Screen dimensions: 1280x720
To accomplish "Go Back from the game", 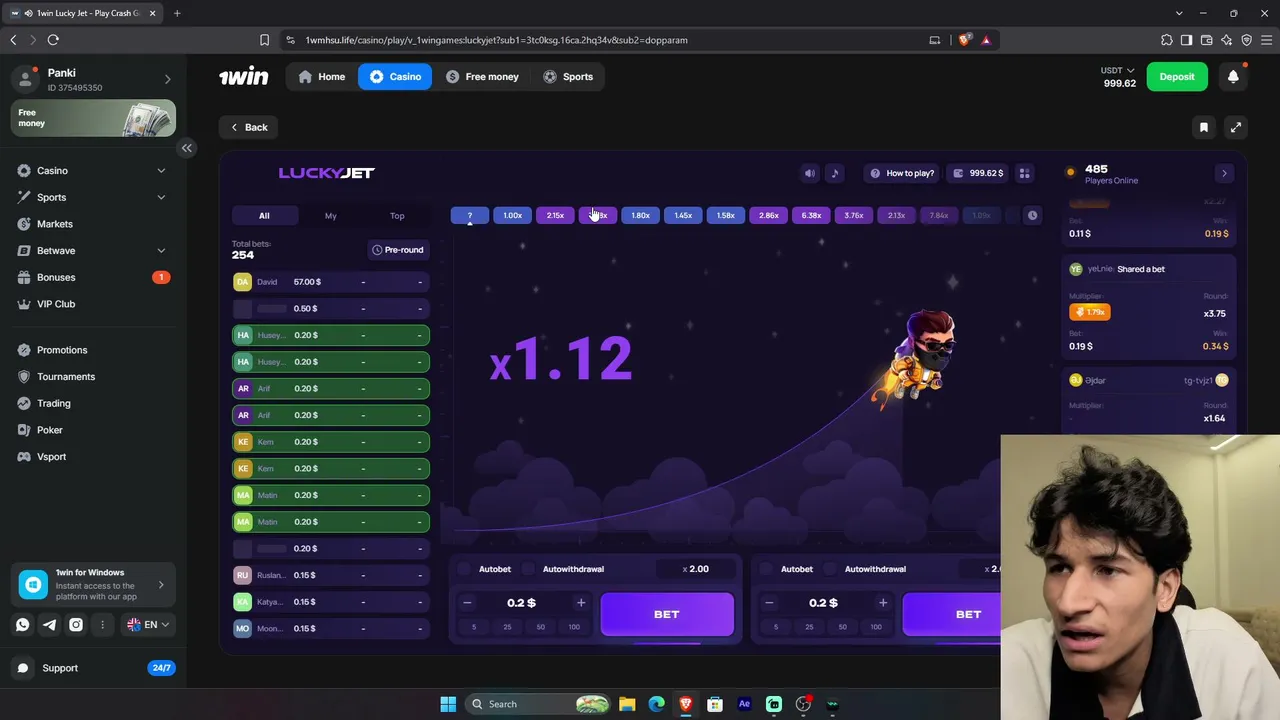I will (x=249, y=127).
